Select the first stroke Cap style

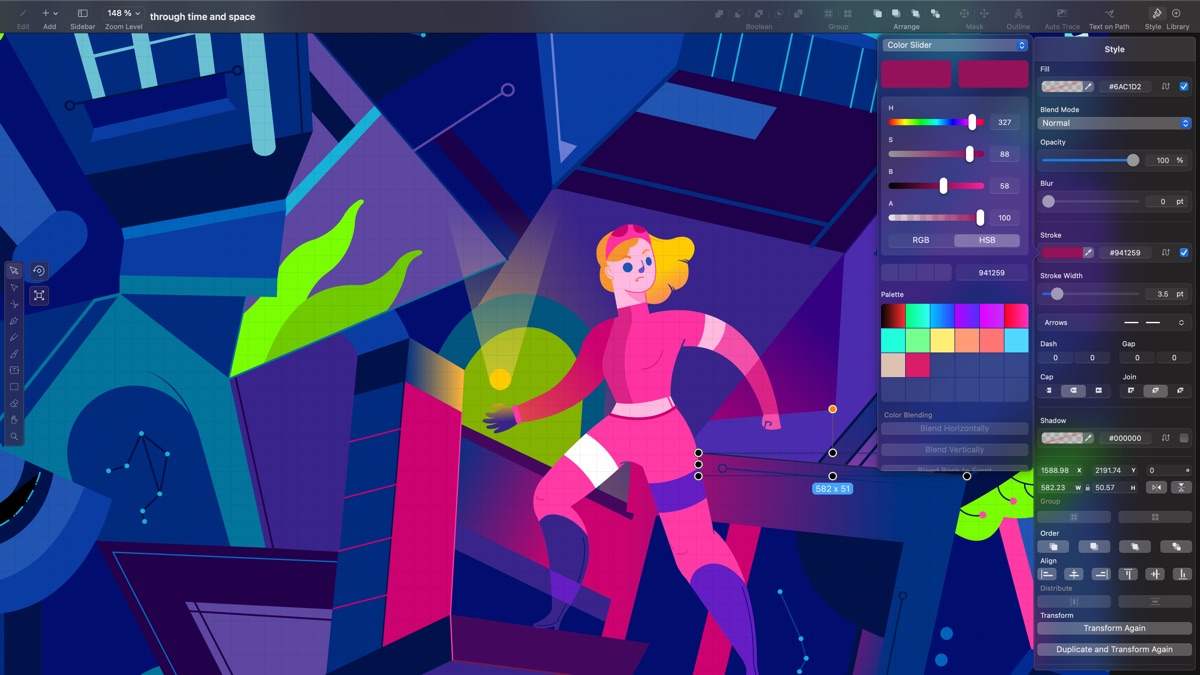pos(1049,391)
